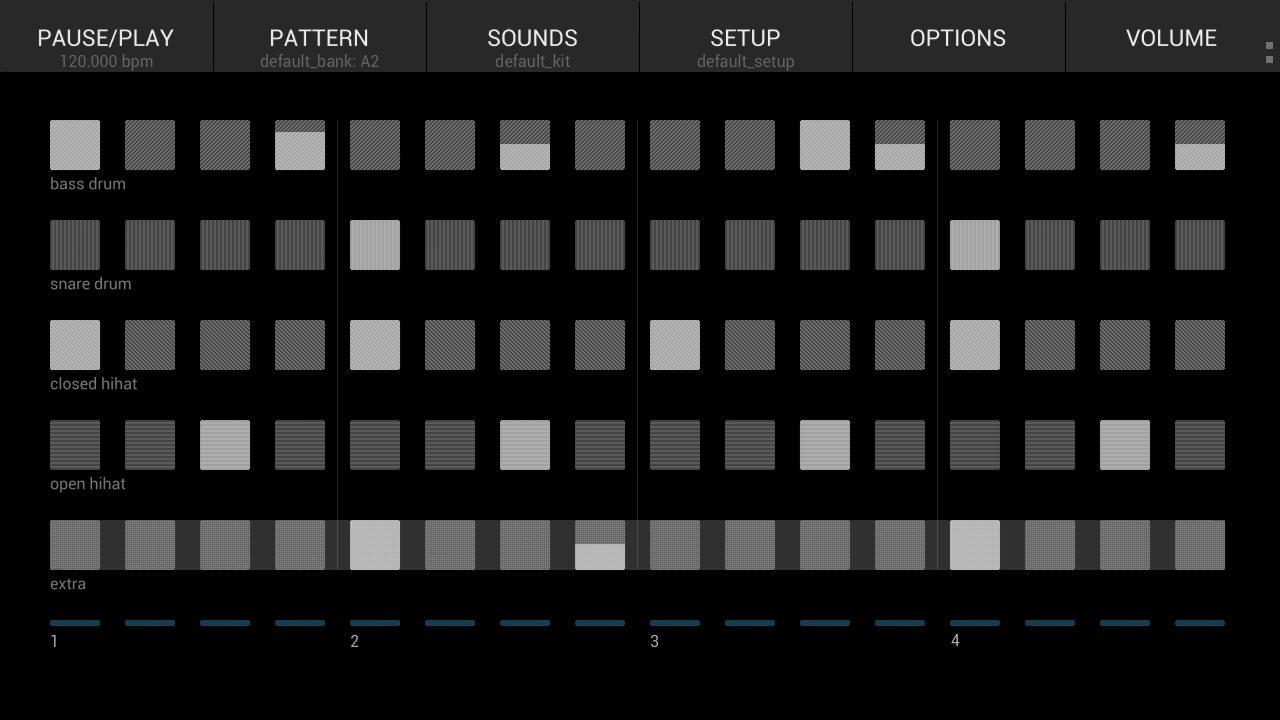Toggle extra row step 8 half-velocity pad
Image resolution: width=1280 pixels, height=720 pixels.
pos(600,545)
